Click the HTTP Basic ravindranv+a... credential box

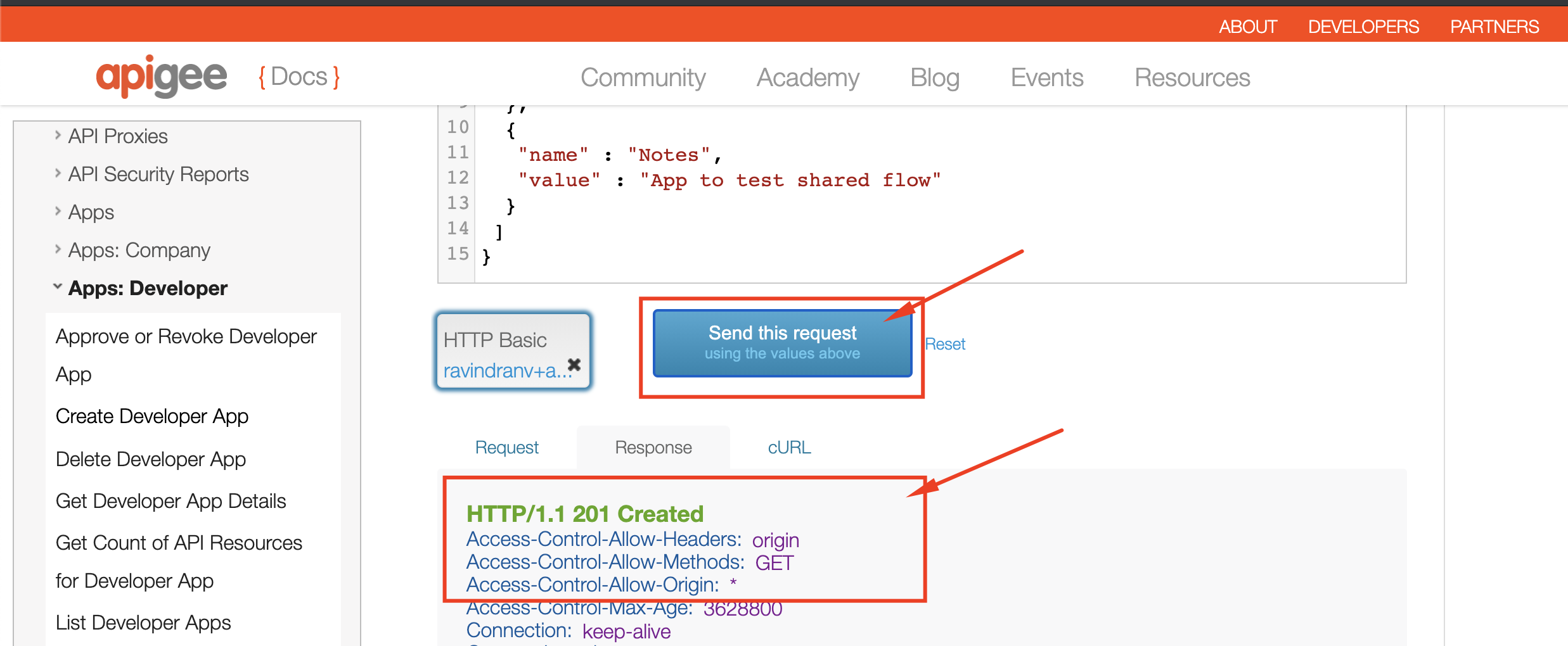[513, 350]
